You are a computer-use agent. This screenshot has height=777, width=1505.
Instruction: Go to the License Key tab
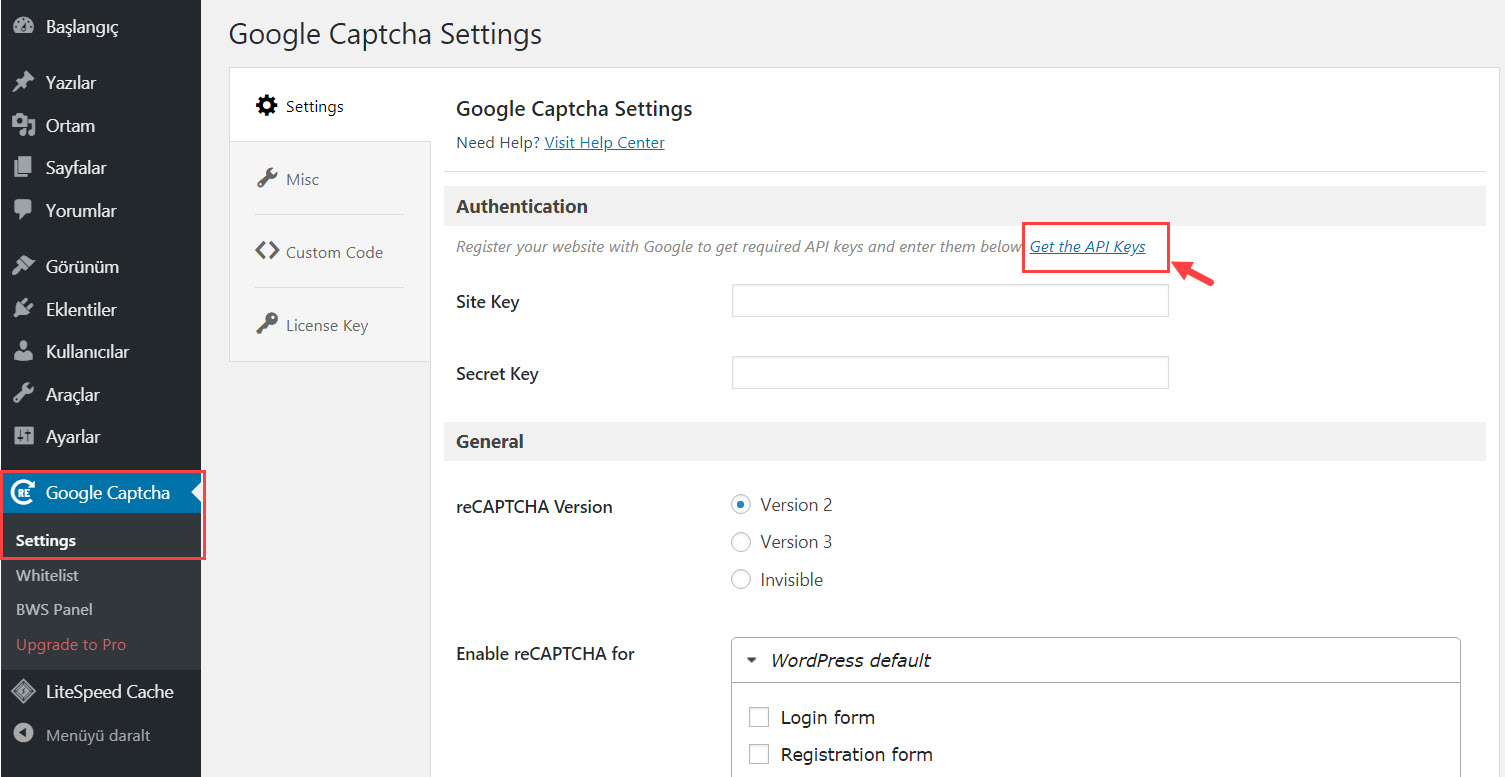(x=330, y=325)
